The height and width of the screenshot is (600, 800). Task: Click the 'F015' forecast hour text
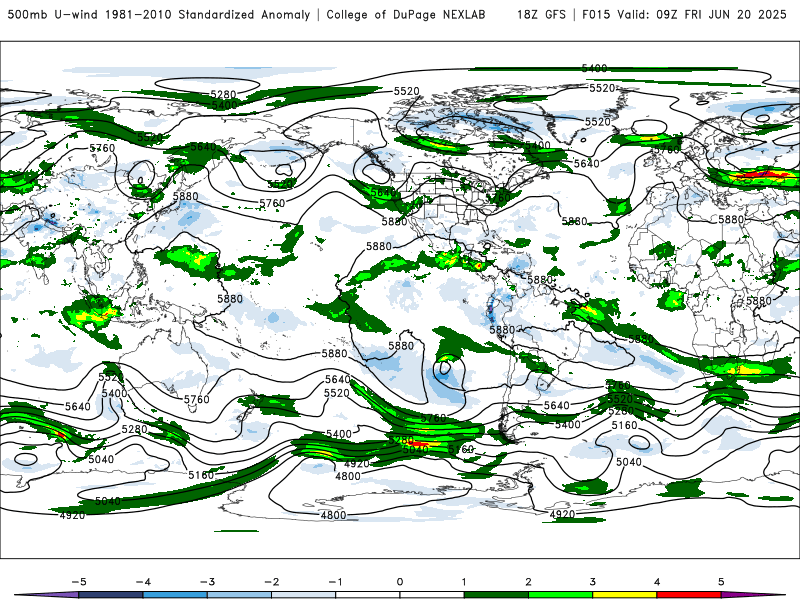[x=596, y=14]
